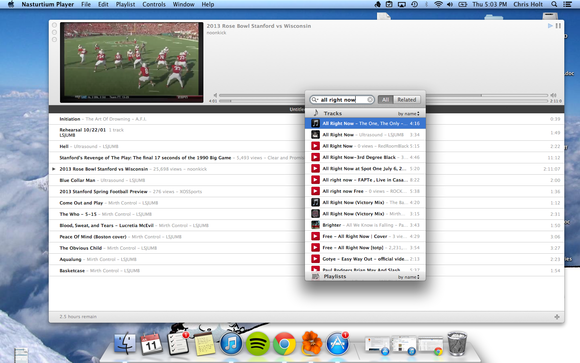
Task: Click YouTube icon for All Right Now-3rd Degree Black
Action: (315, 157)
